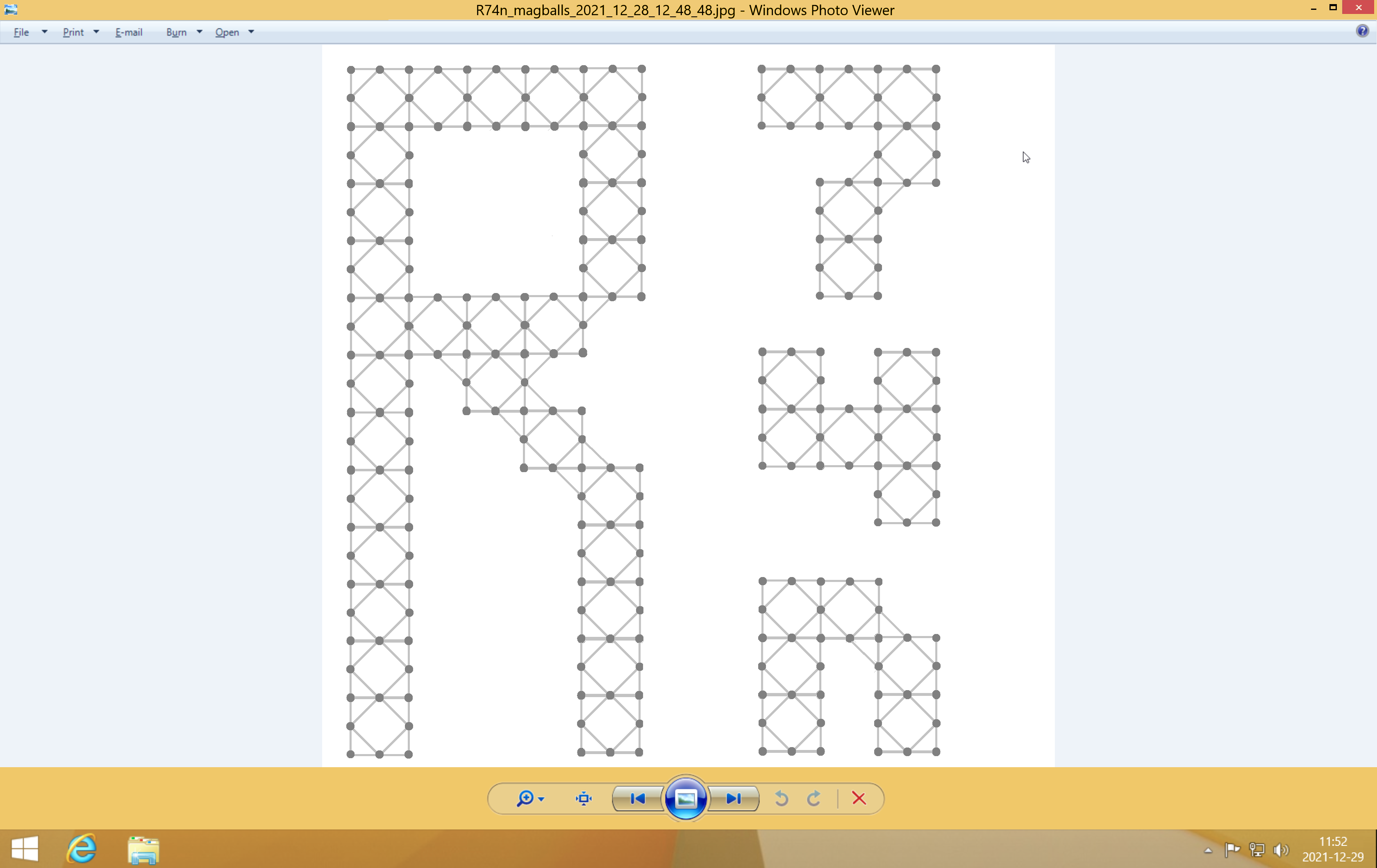This screenshot has height=868, width=1377.
Task: Open the Burn menu
Action: pos(176,32)
